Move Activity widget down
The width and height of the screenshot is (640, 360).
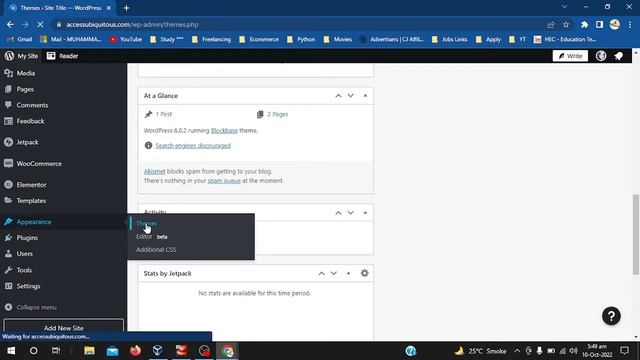tap(351, 213)
